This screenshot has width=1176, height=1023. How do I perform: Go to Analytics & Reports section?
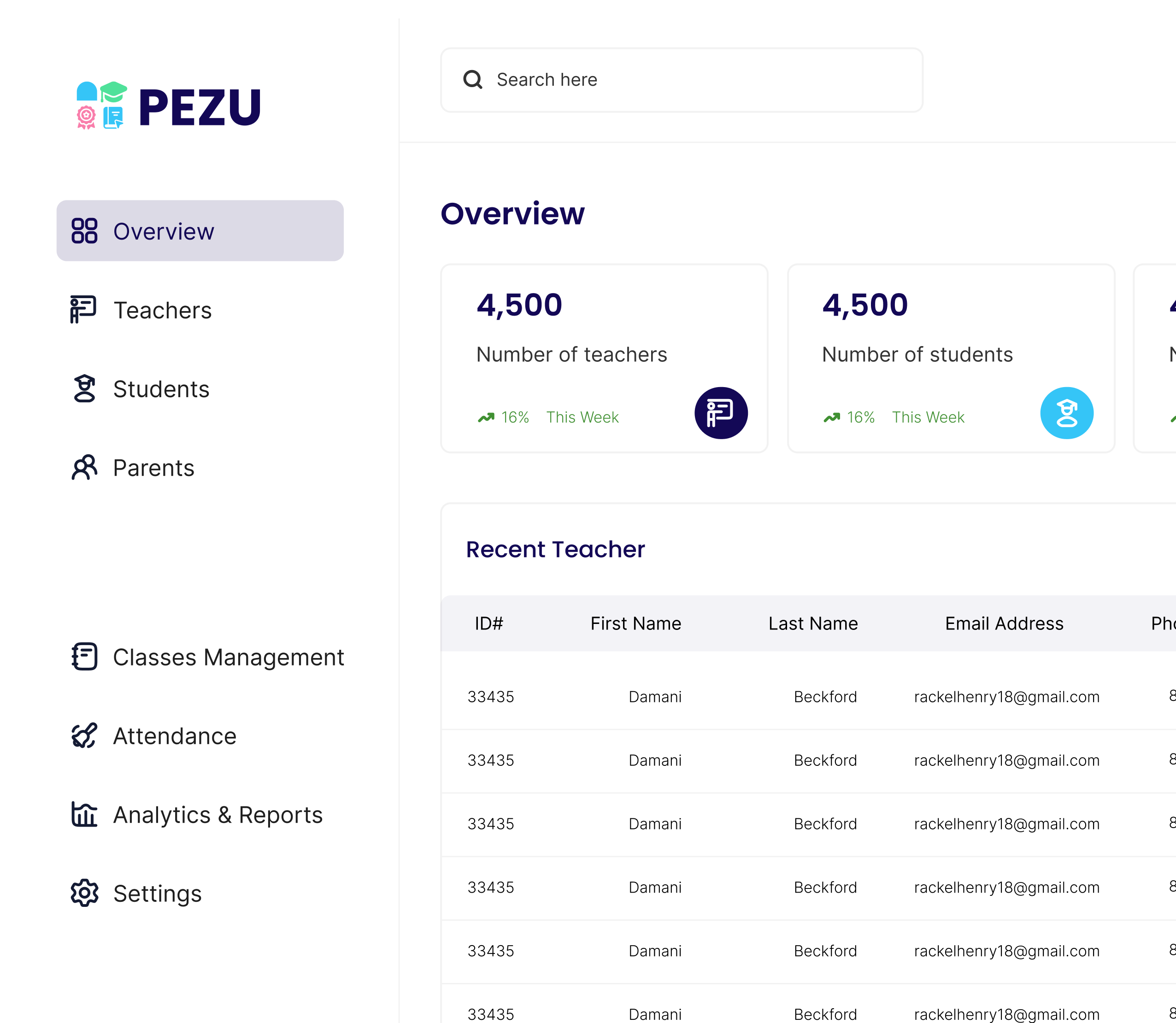click(218, 815)
